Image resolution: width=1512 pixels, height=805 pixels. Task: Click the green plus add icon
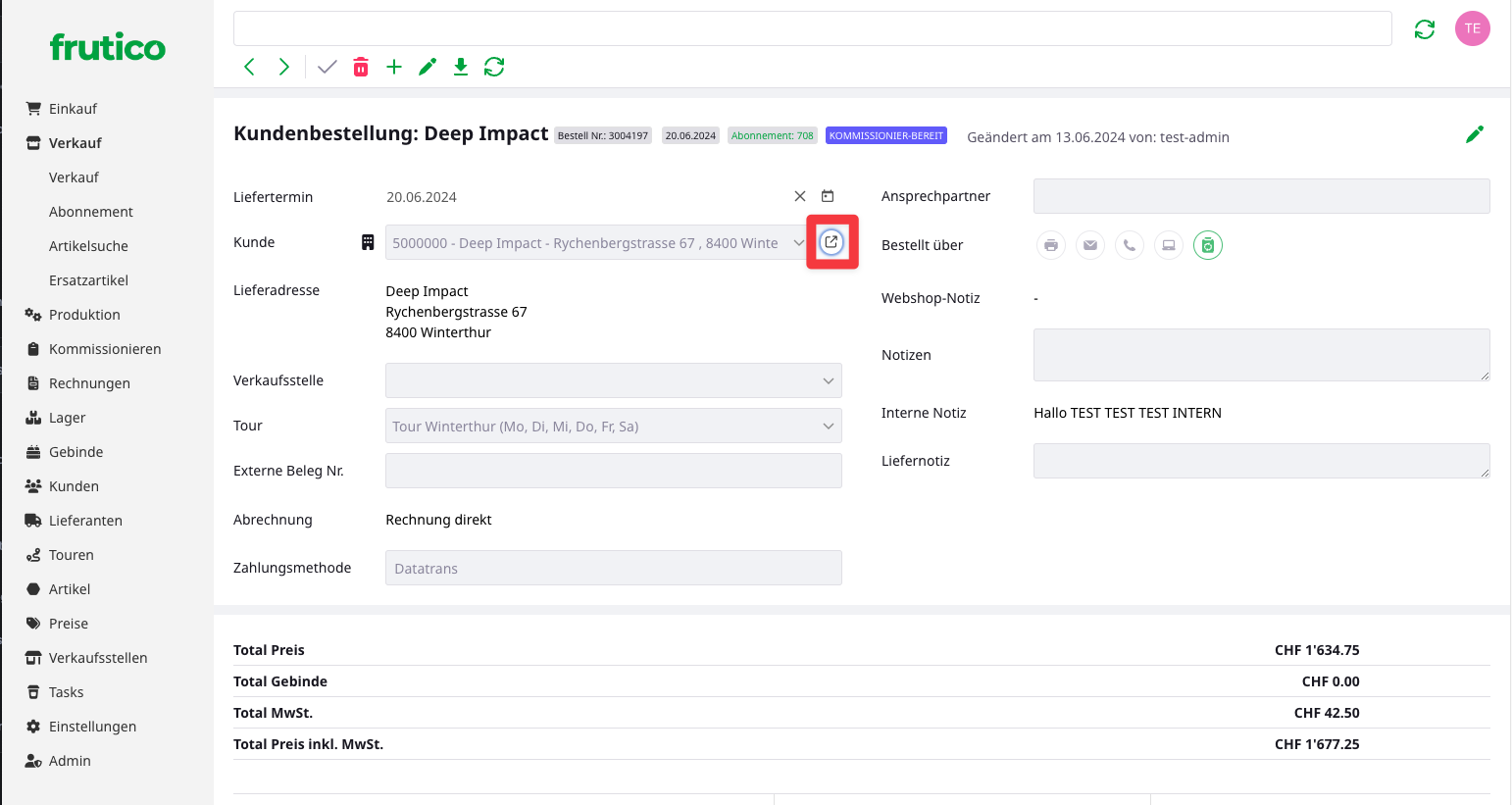point(394,67)
